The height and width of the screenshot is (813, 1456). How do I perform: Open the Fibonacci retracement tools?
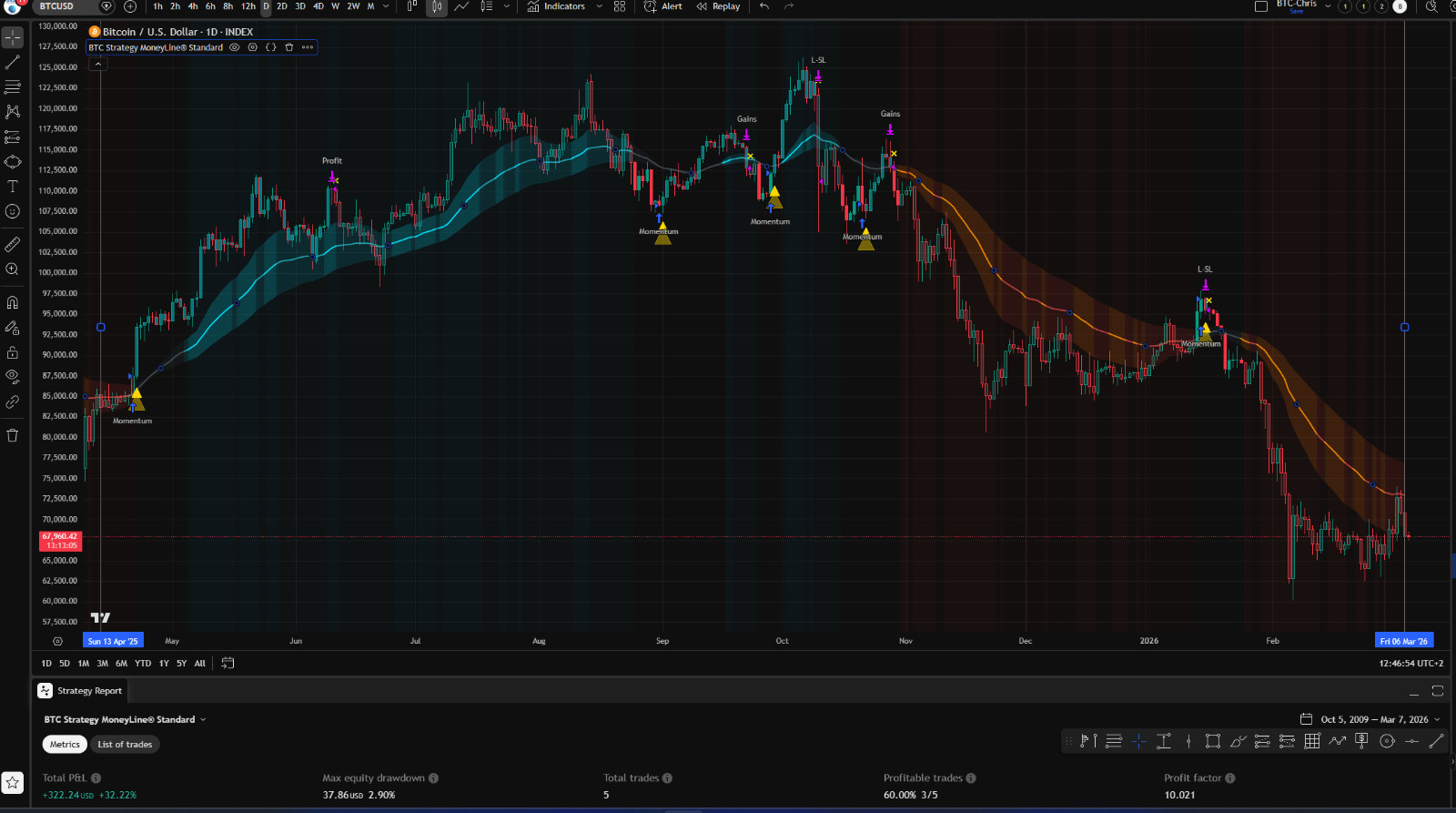[13, 87]
